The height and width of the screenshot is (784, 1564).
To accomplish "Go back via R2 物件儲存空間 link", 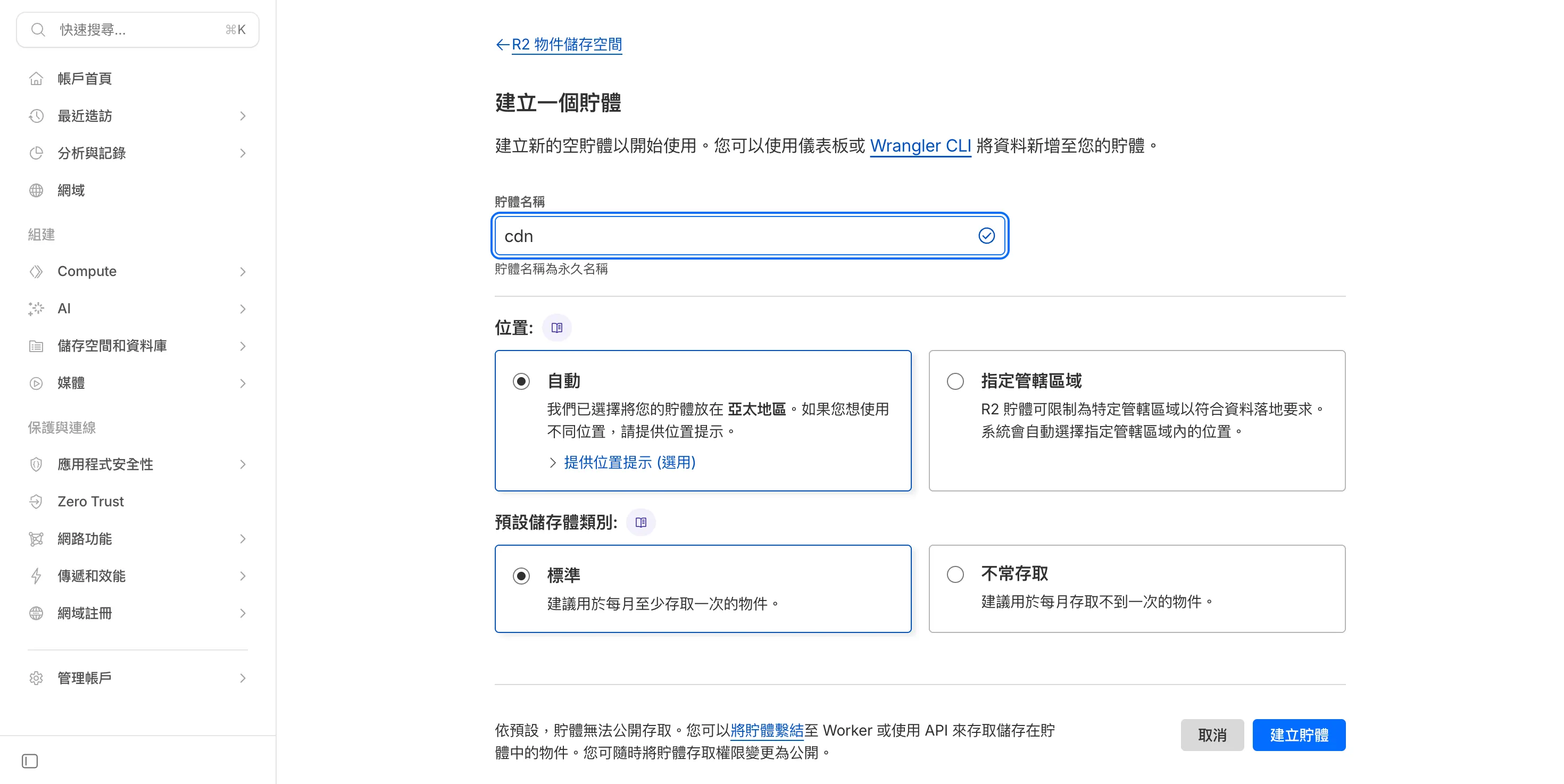I will (566, 44).
